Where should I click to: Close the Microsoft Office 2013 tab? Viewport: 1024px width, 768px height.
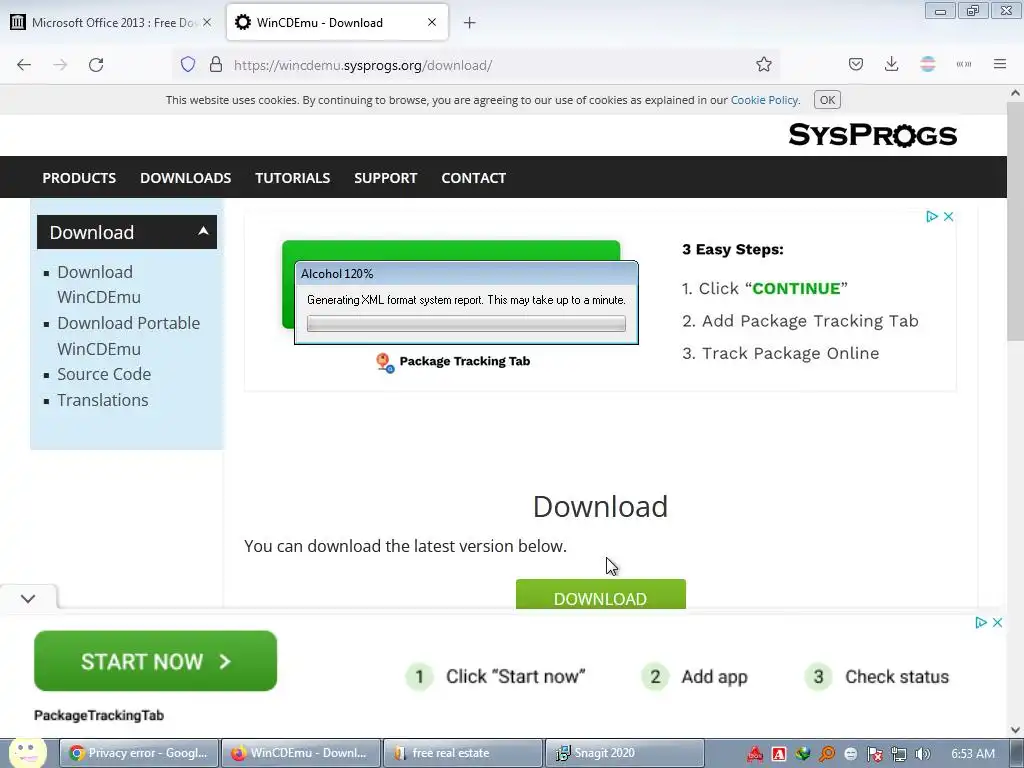206,22
